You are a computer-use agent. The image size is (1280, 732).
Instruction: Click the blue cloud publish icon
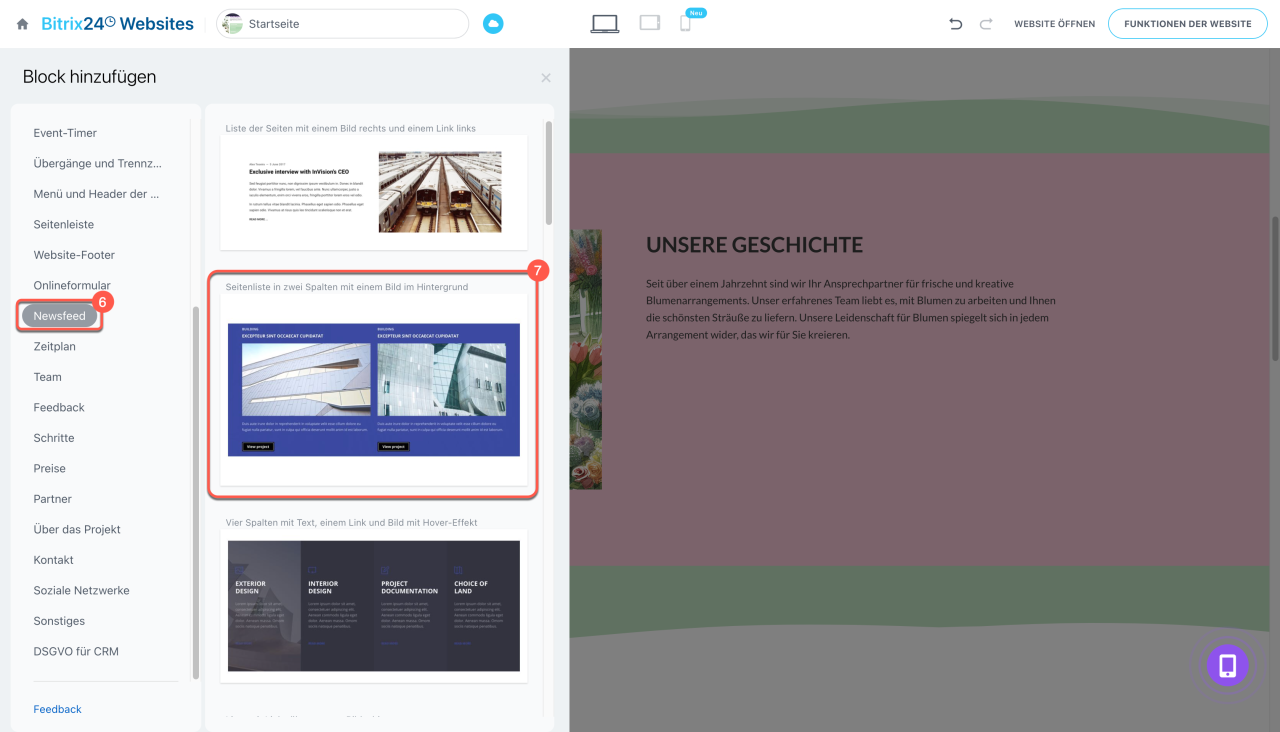[493, 24]
